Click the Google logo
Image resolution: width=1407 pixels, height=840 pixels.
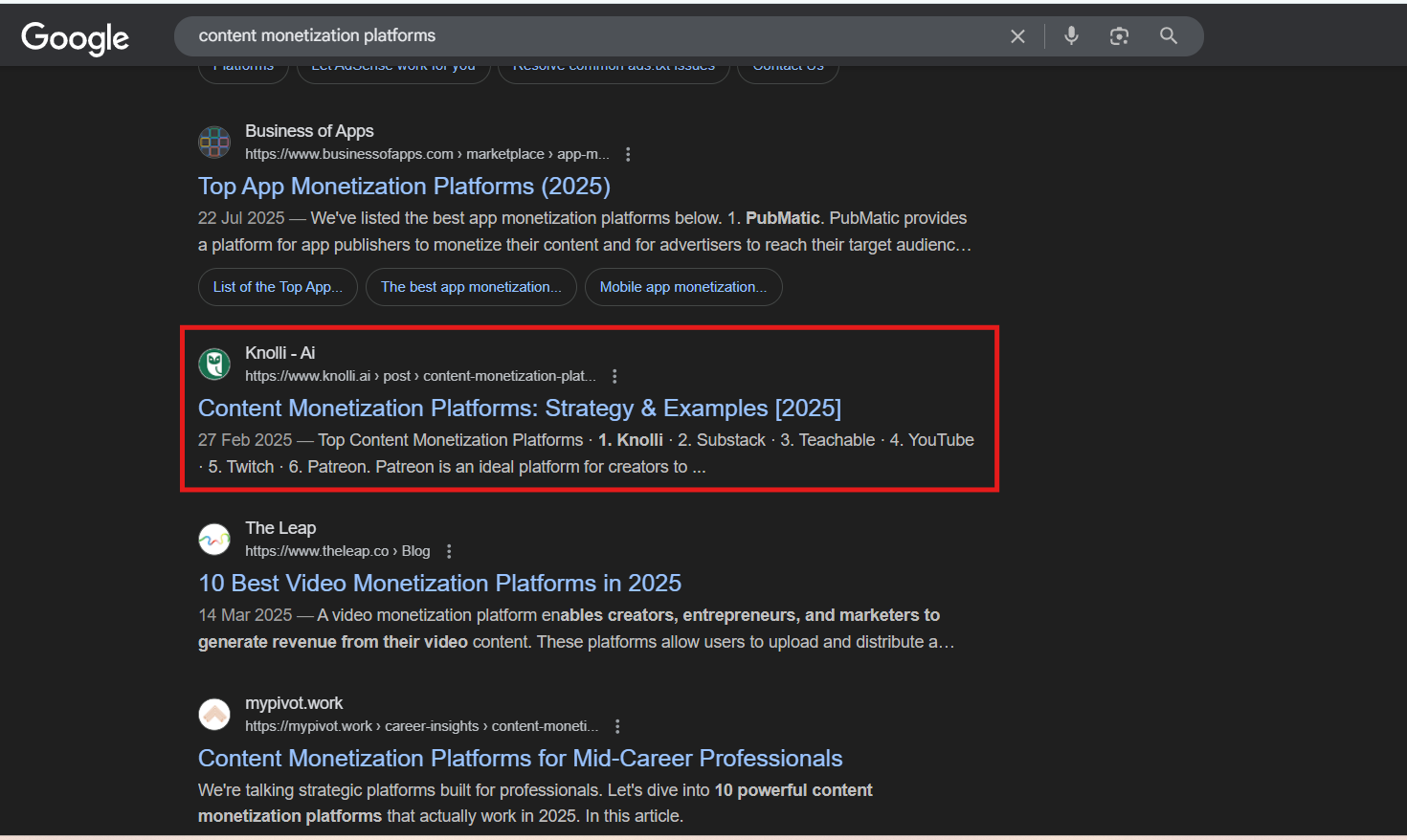[x=75, y=37]
